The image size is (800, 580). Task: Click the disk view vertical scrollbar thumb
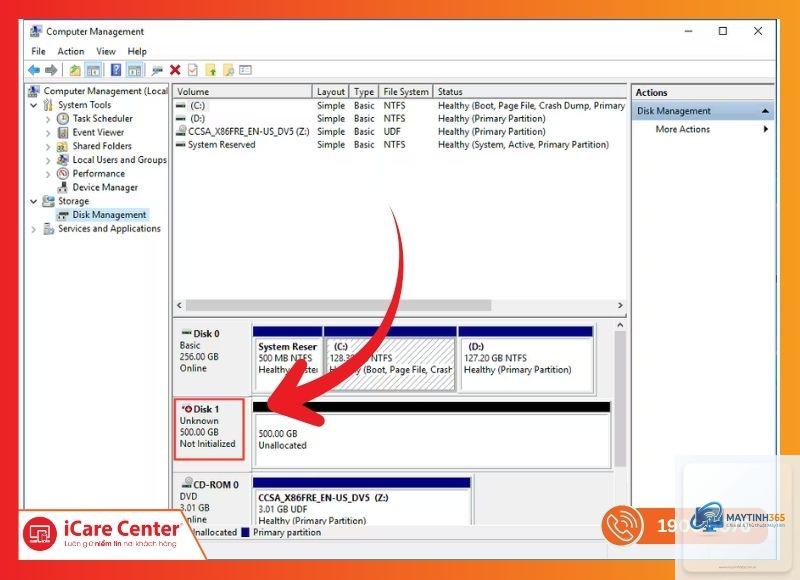coord(620,399)
